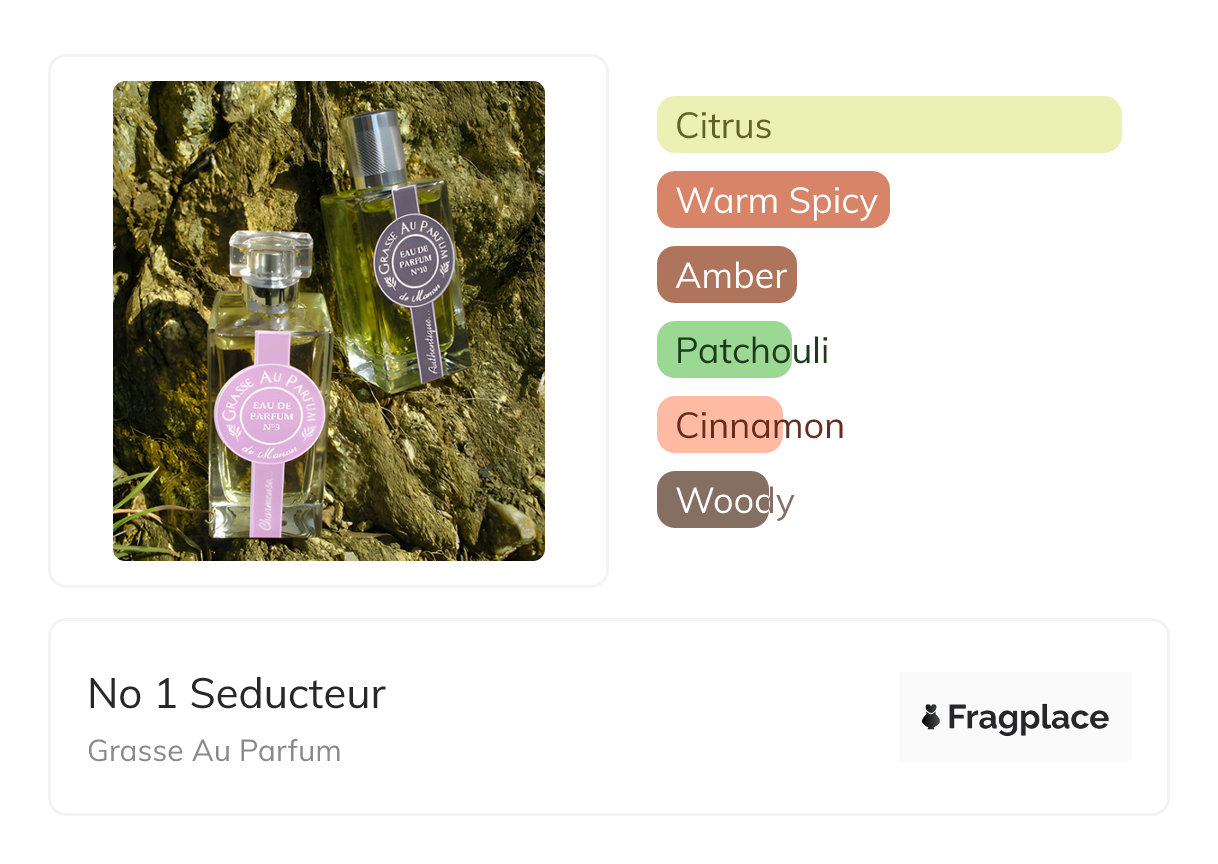This screenshot has width=1218, height=864.
Task: Select the green Patchouli accord bar
Action: (724, 350)
